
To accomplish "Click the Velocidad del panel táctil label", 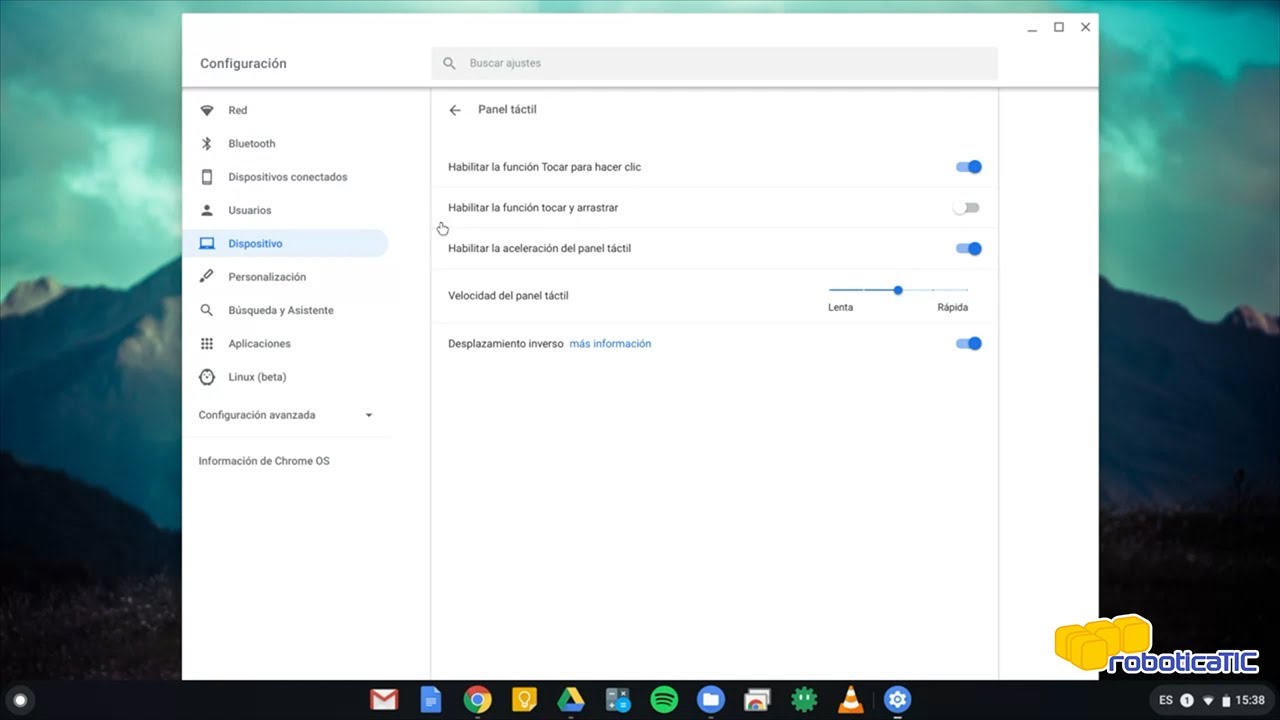I will [x=508, y=296].
